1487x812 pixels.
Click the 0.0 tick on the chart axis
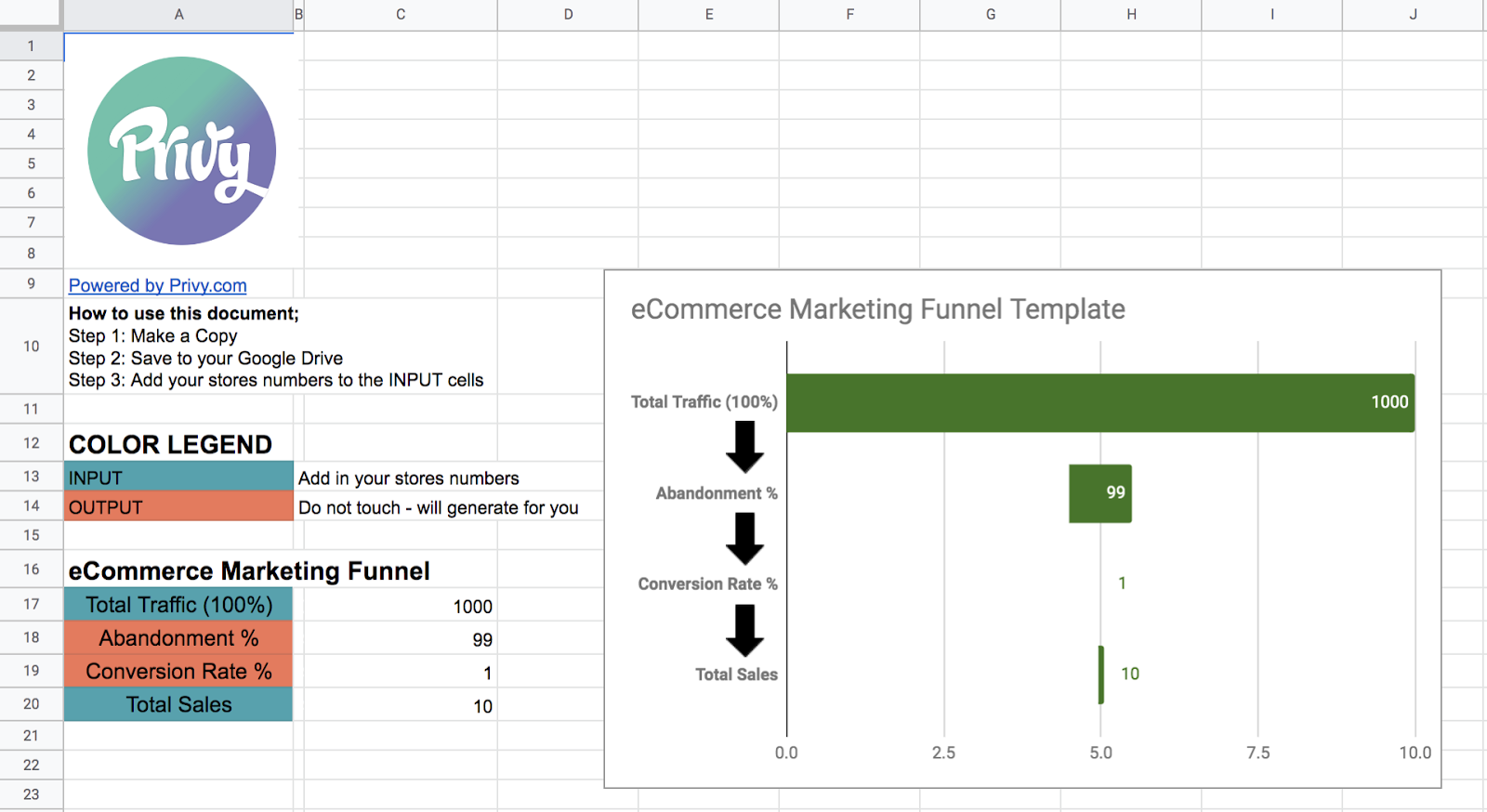coord(786,753)
